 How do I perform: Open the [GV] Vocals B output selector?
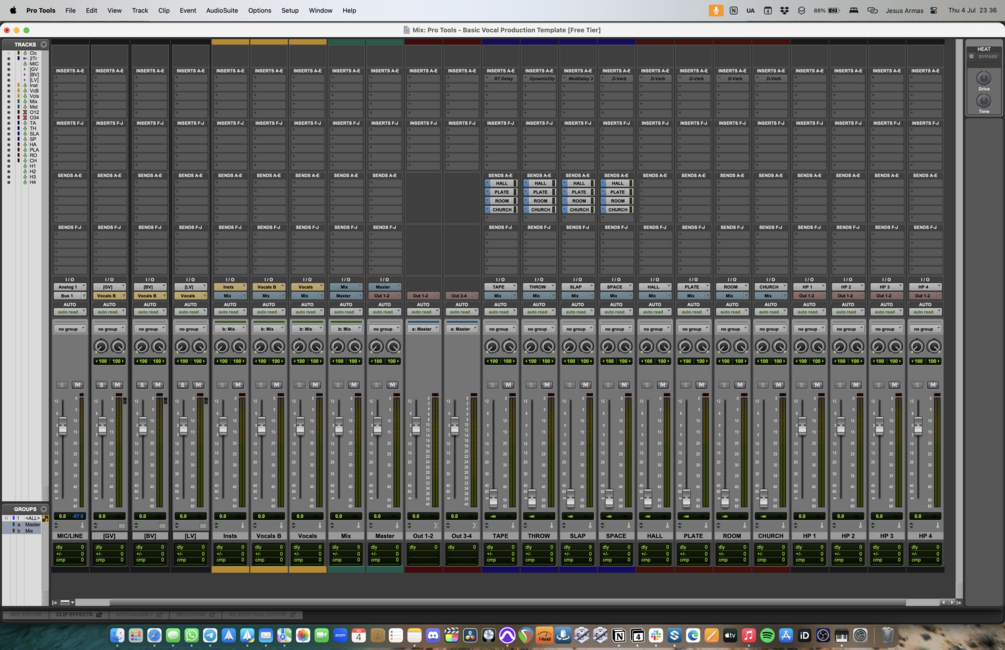(109, 296)
